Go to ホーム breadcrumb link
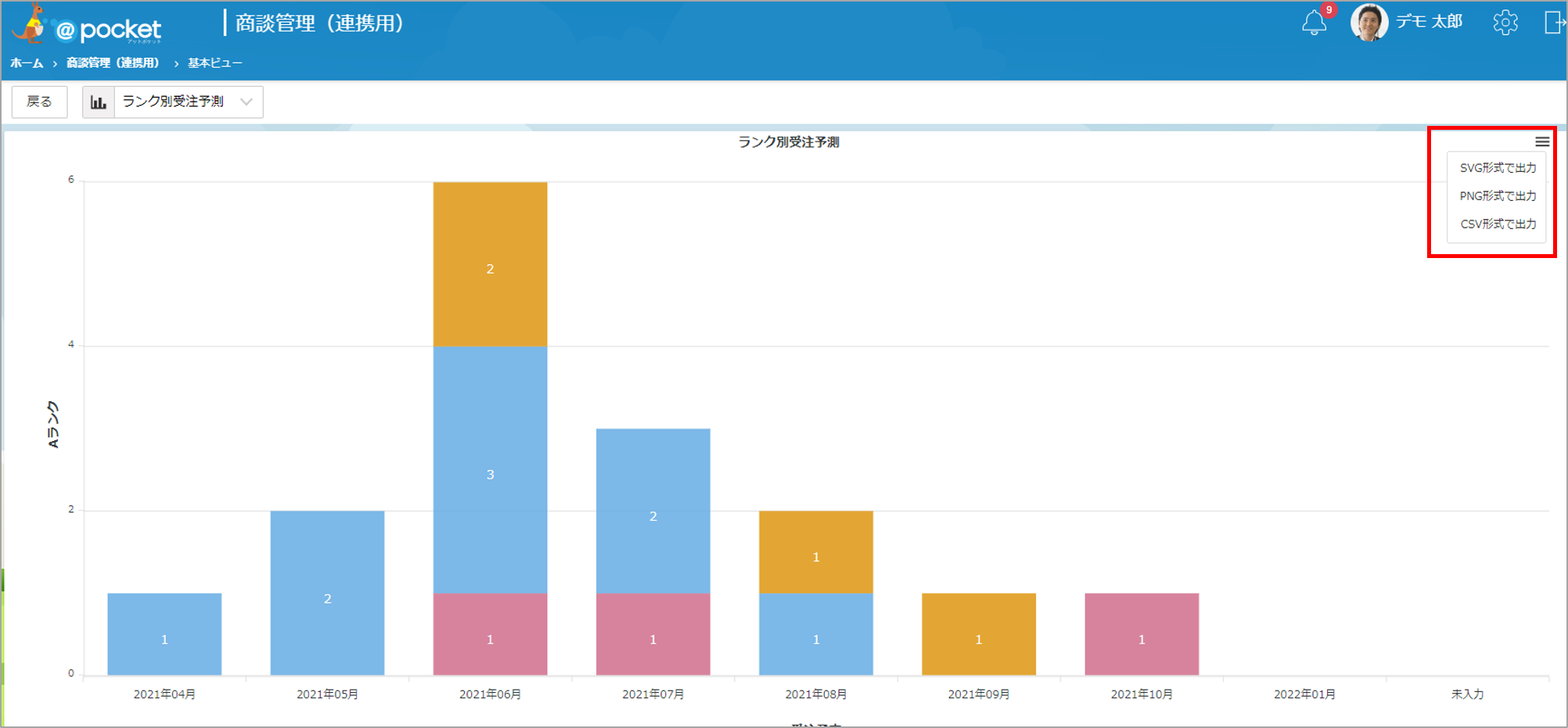The image size is (1568, 728). [27, 63]
